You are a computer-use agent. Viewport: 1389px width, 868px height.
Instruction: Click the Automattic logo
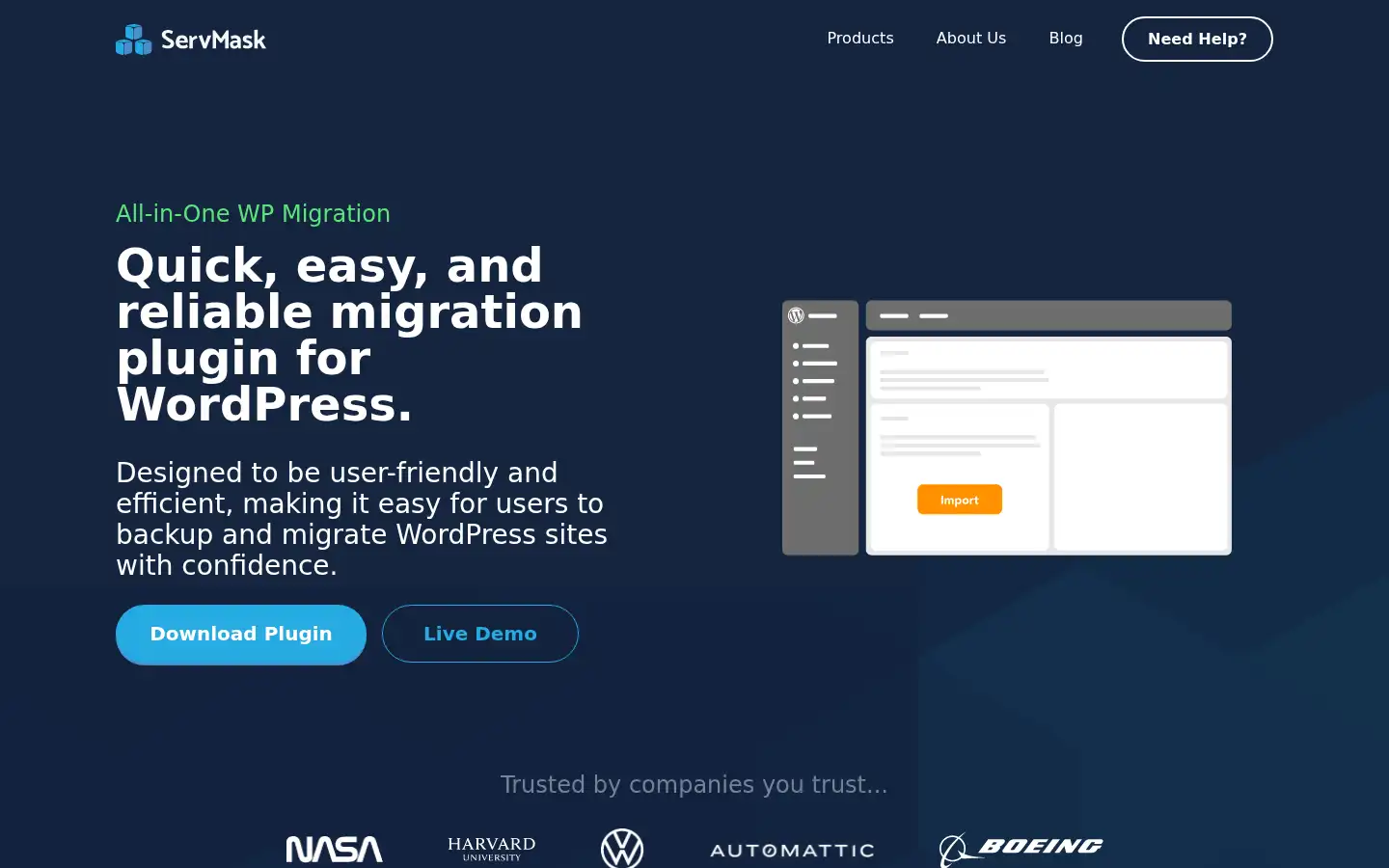792,851
